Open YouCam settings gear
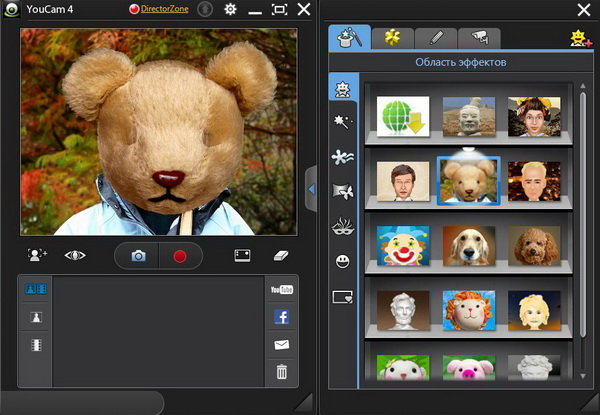 (x=230, y=10)
